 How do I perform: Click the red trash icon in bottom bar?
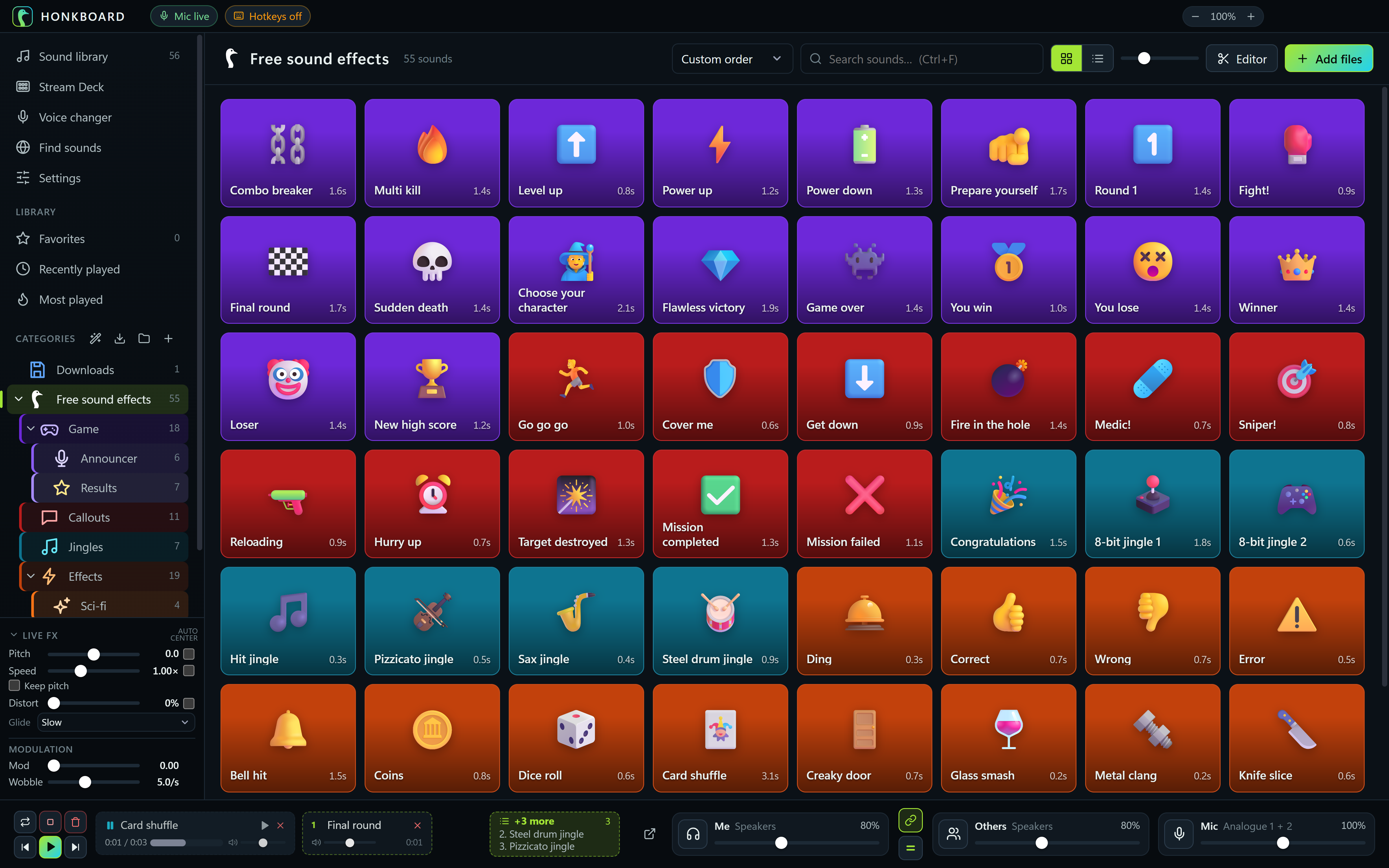pyautogui.click(x=75, y=822)
